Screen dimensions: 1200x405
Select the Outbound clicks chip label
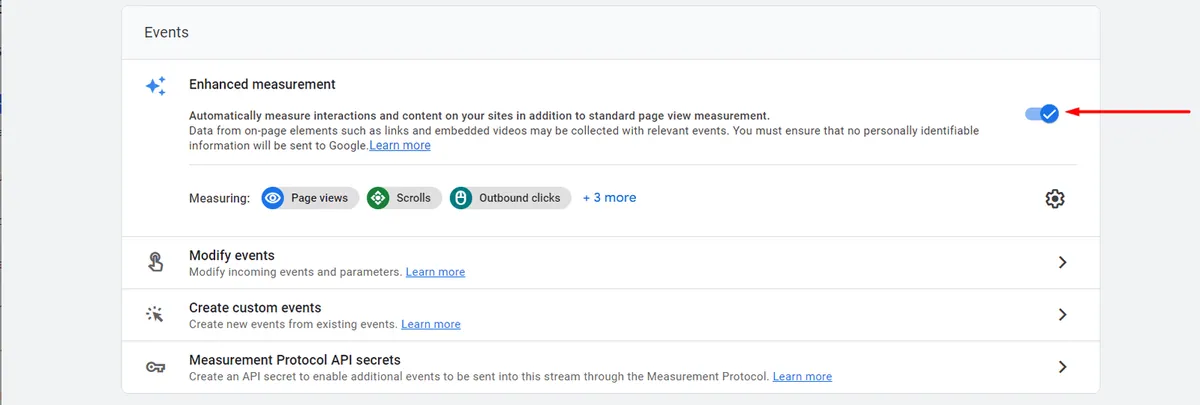[520, 198]
